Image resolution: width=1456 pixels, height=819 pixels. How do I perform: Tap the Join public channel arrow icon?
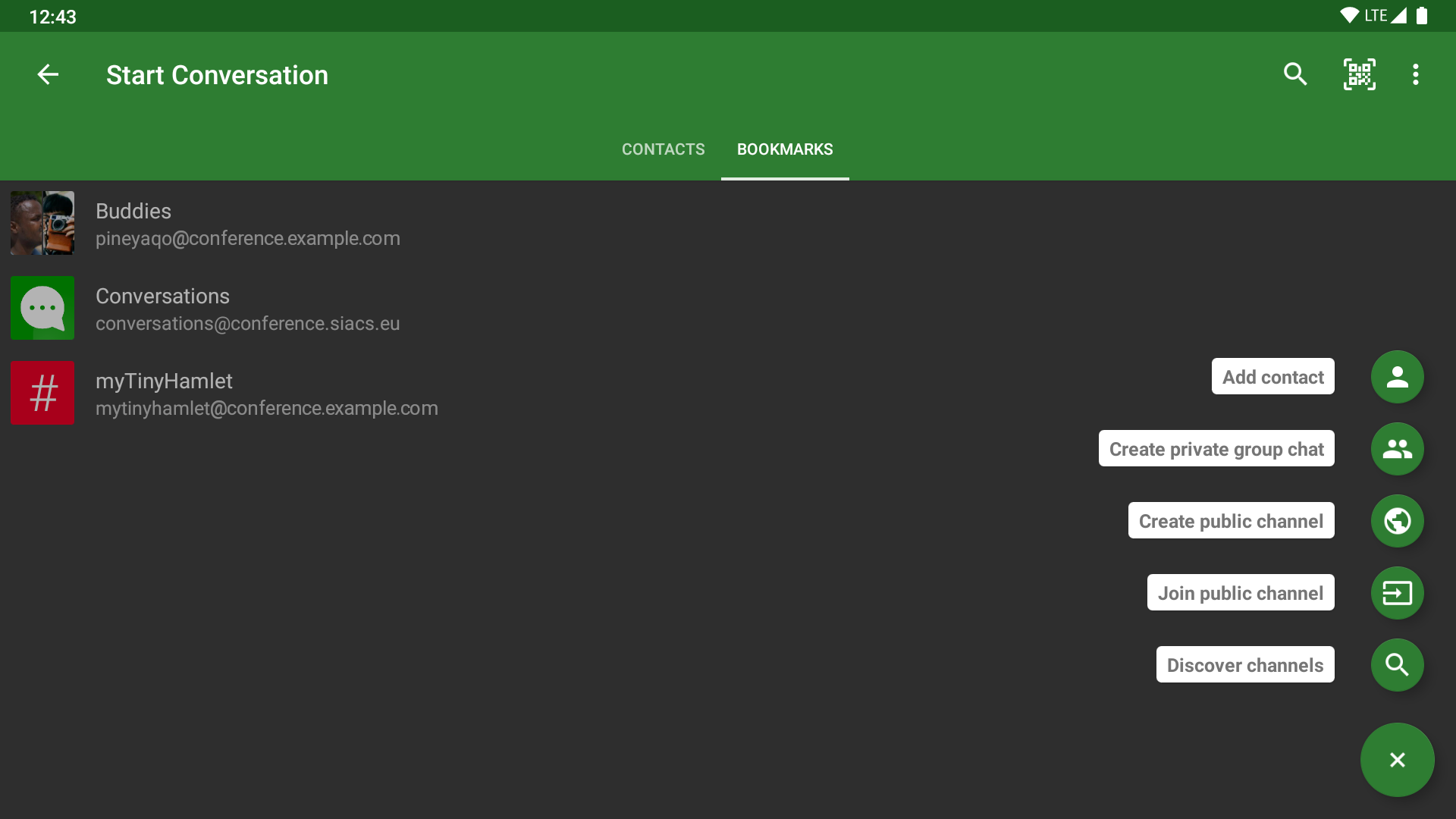click(1397, 593)
